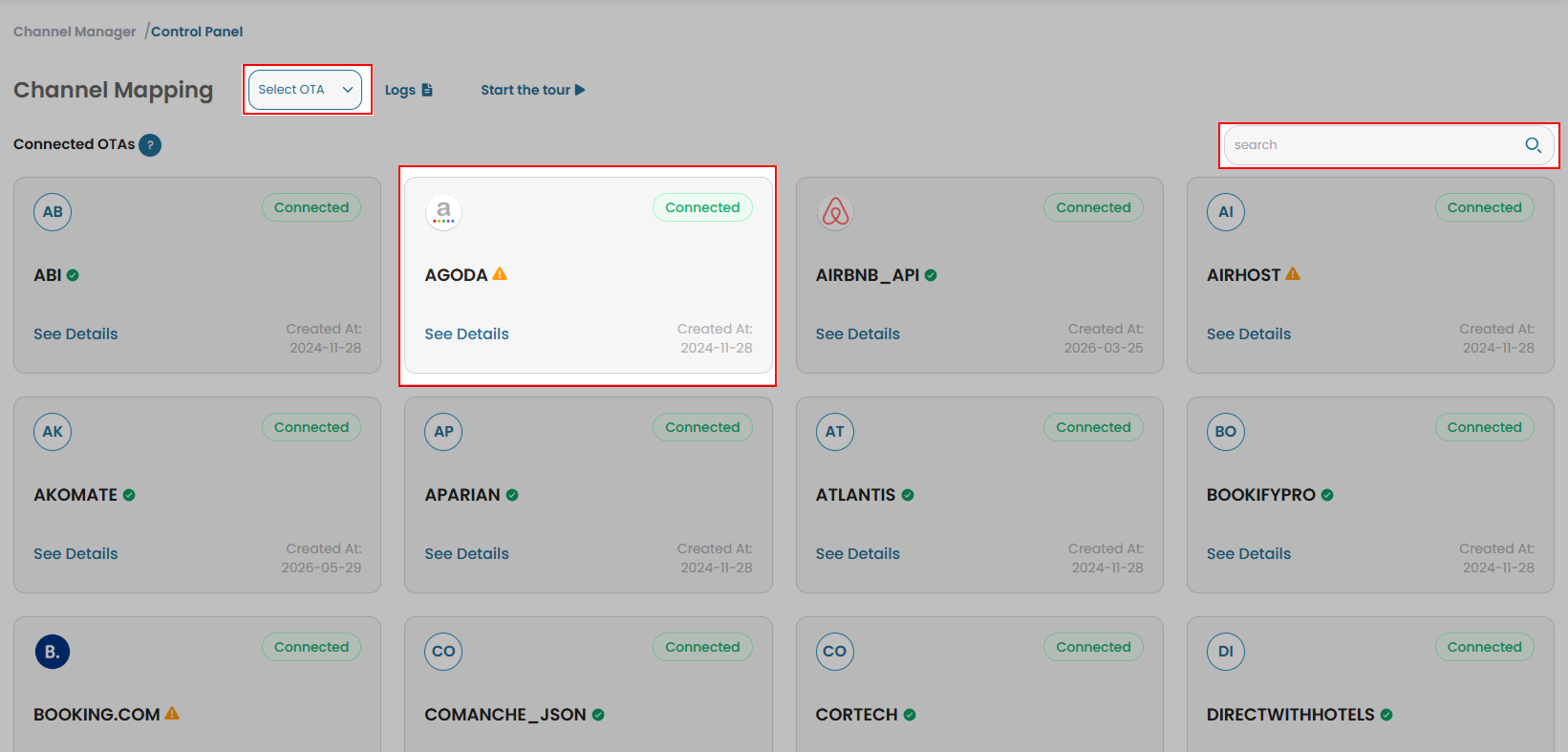Click the COMANCHE_JSON avatar icon

(443, 652)
